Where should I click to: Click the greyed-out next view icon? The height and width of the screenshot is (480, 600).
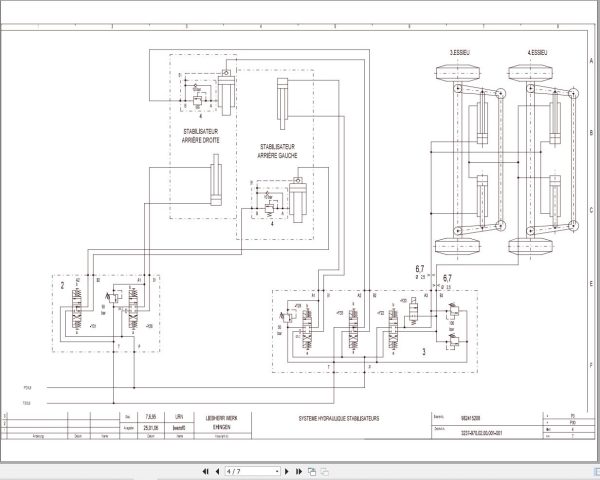324,472
